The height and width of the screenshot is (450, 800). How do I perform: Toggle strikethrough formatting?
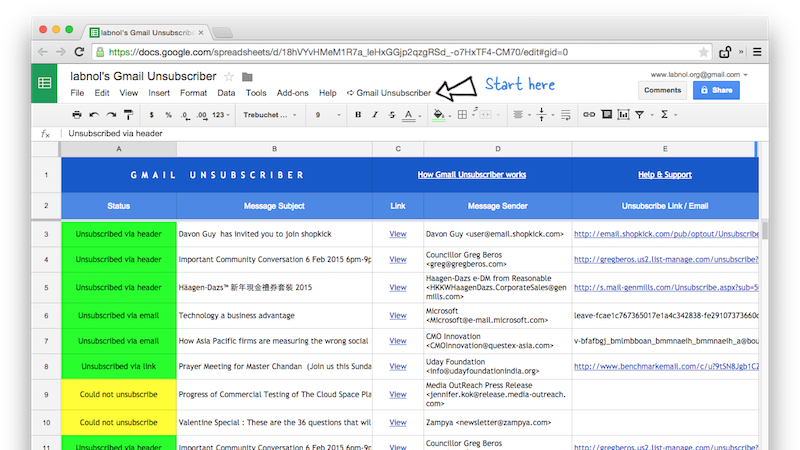click(x=392, y=115)
